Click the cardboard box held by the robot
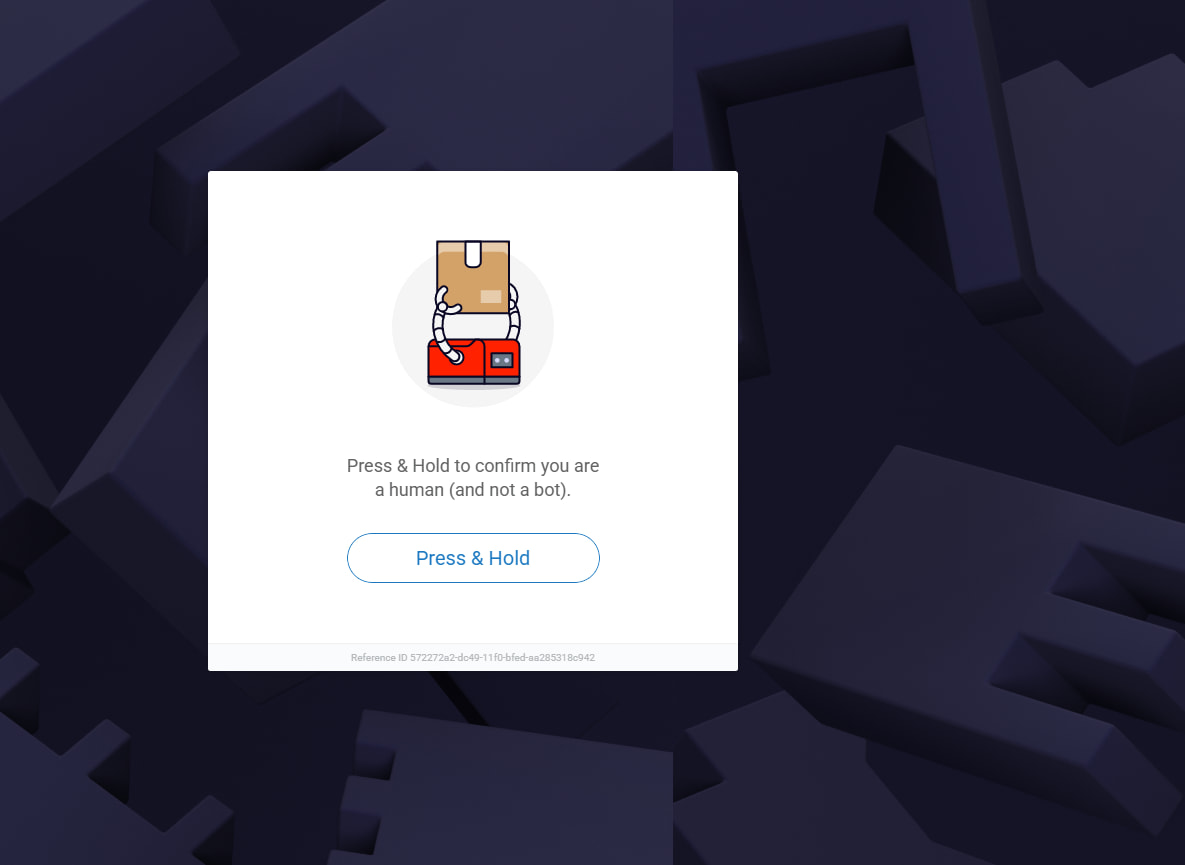1185x865 pixels. point(473,276)
